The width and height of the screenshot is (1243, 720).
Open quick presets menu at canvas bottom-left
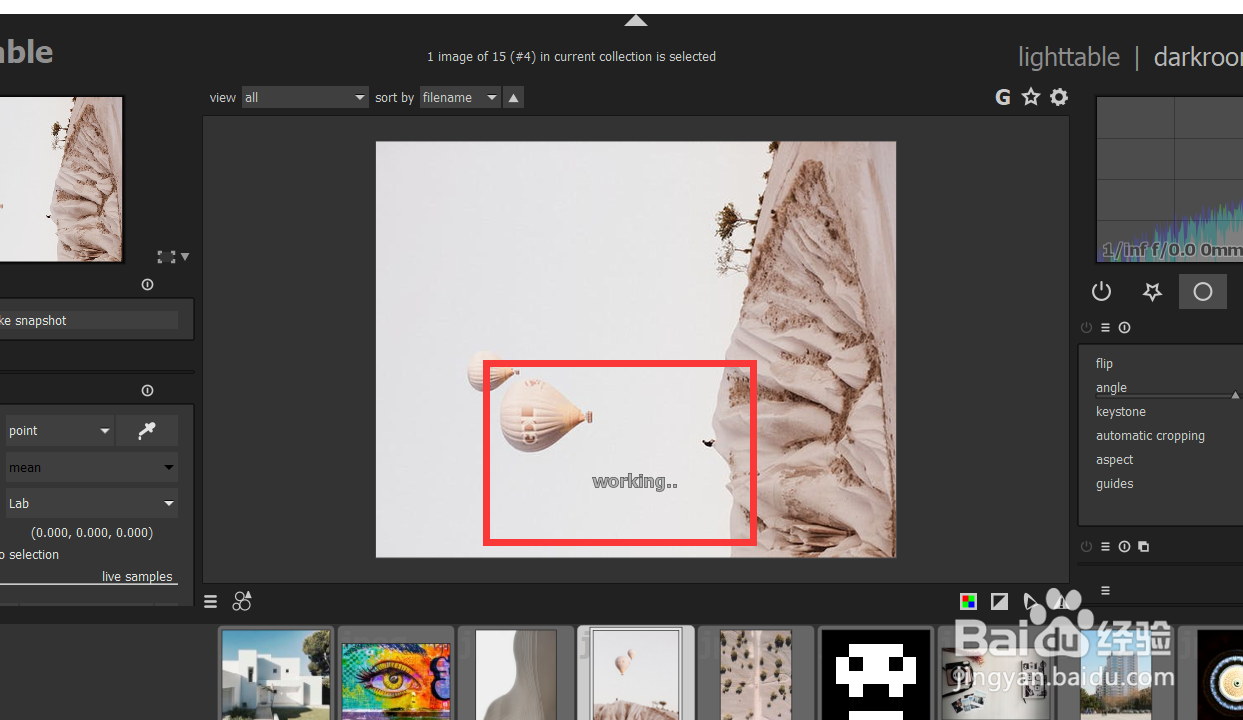coord(211,601)
